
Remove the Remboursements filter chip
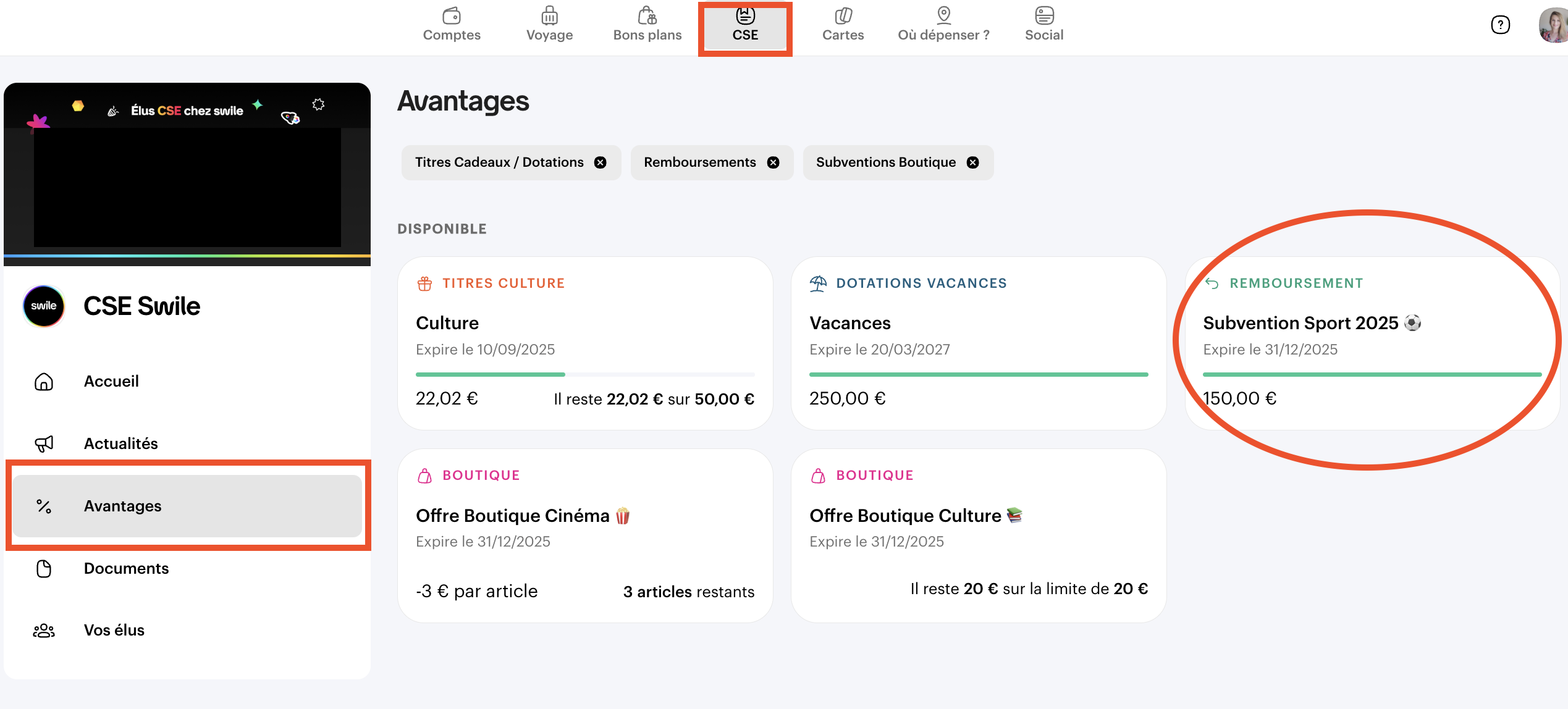773,162
